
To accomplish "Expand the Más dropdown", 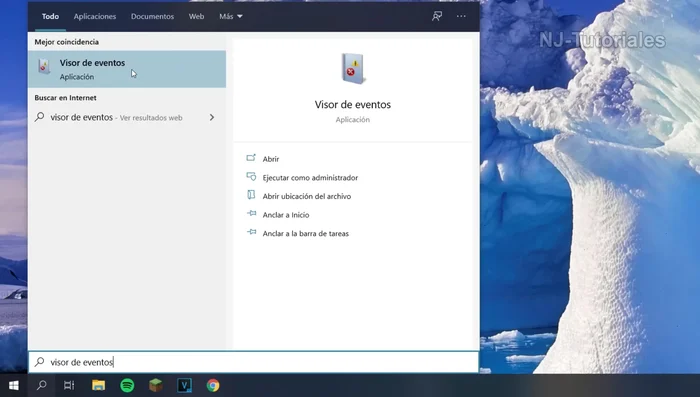I will [x=231, y=17].
